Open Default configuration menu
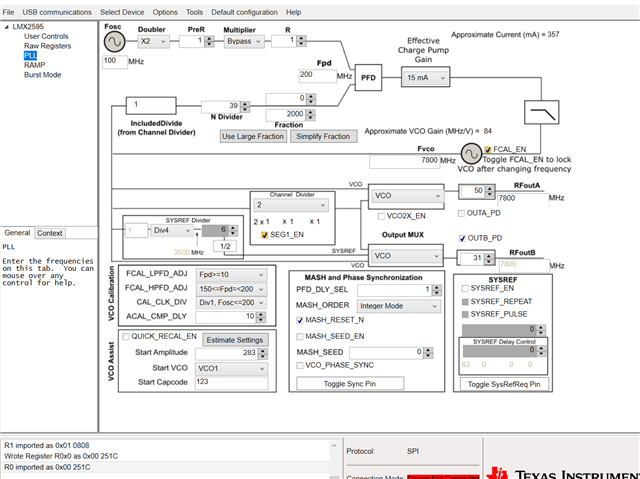The width and height of the screenshot is (640, 479). [x=244, y=12]
